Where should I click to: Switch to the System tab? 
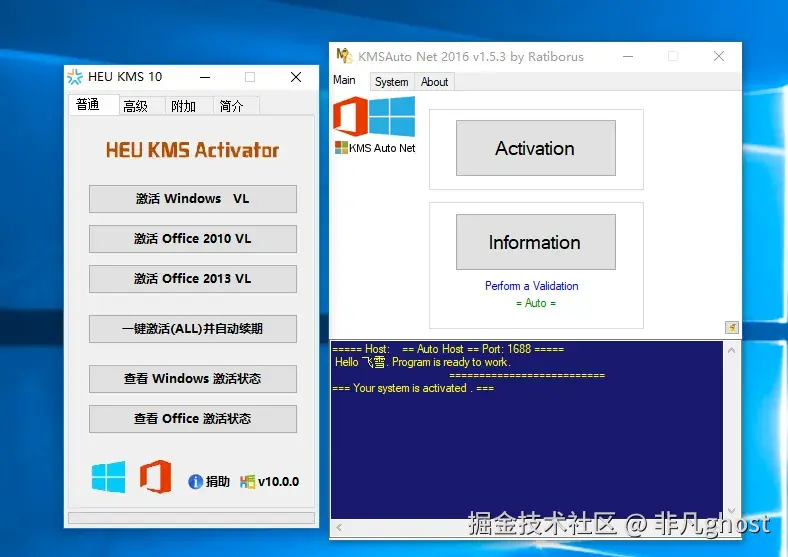[x=392, y=82]
